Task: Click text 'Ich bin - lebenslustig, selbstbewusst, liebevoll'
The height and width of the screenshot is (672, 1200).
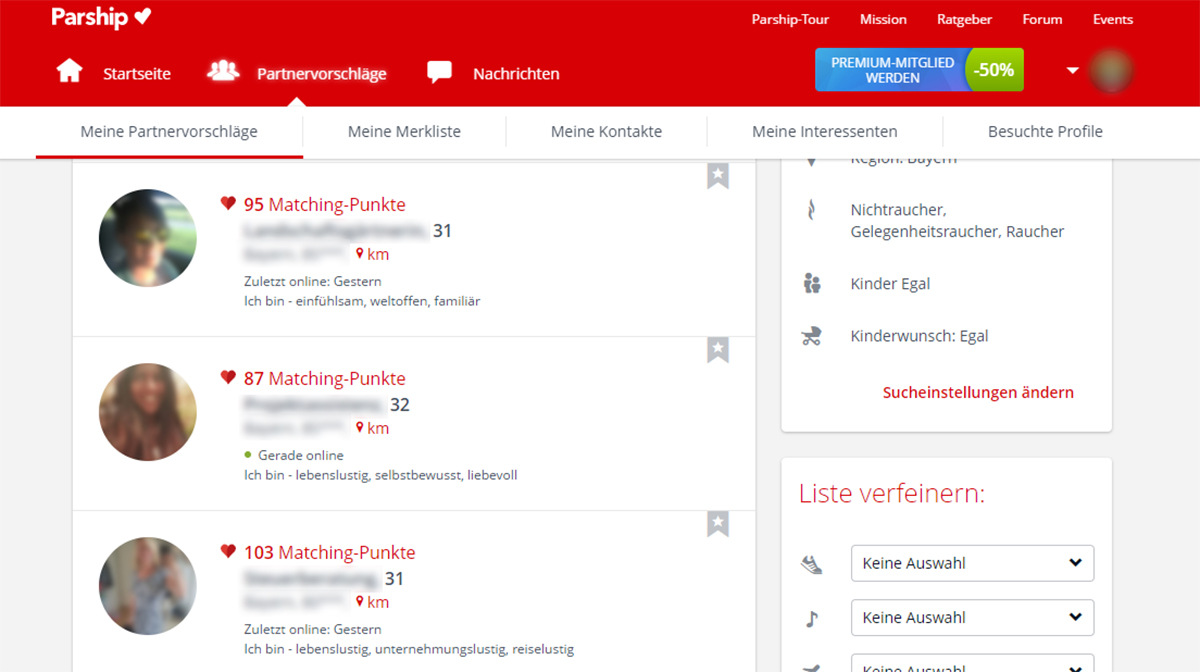Action: [381, 475]
